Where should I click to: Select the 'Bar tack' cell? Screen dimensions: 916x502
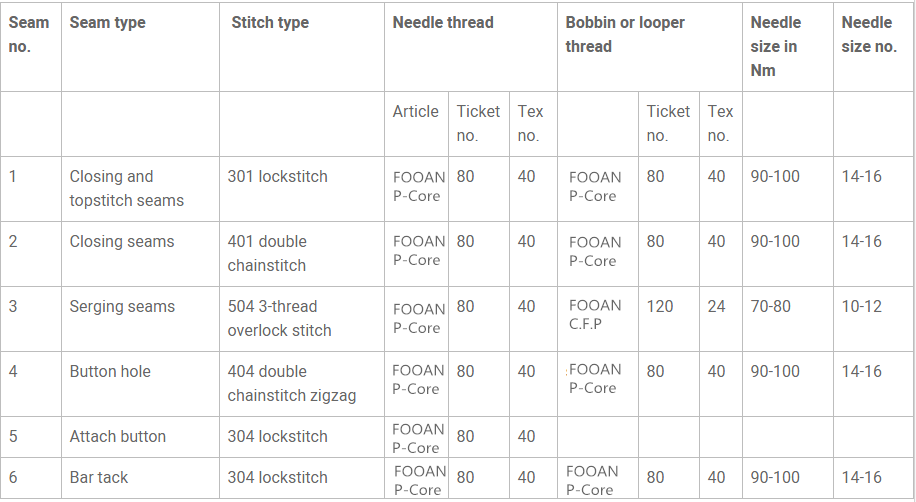140,478
